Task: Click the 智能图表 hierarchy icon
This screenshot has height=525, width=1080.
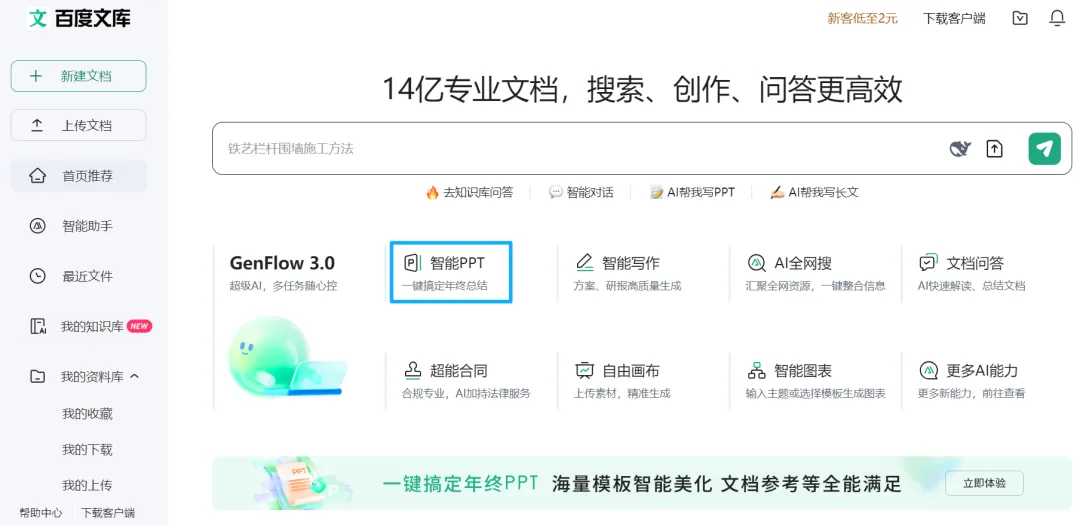Action: point(756,371)
